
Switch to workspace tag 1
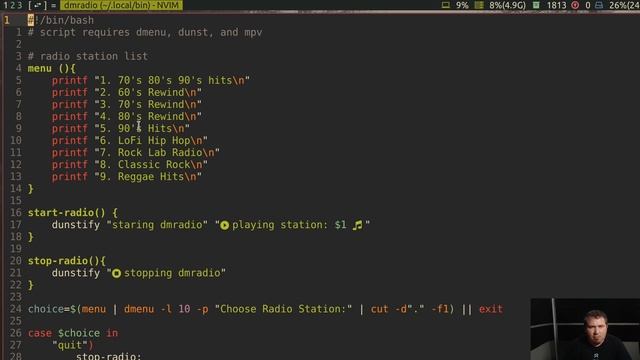(x=5, y=5)
